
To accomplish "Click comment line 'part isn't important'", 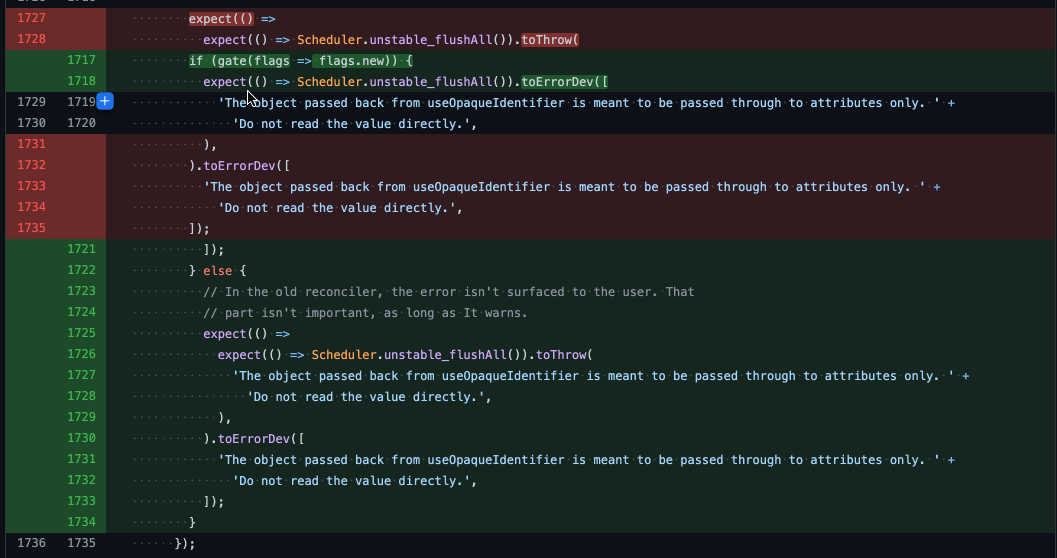I will point(365,313).
